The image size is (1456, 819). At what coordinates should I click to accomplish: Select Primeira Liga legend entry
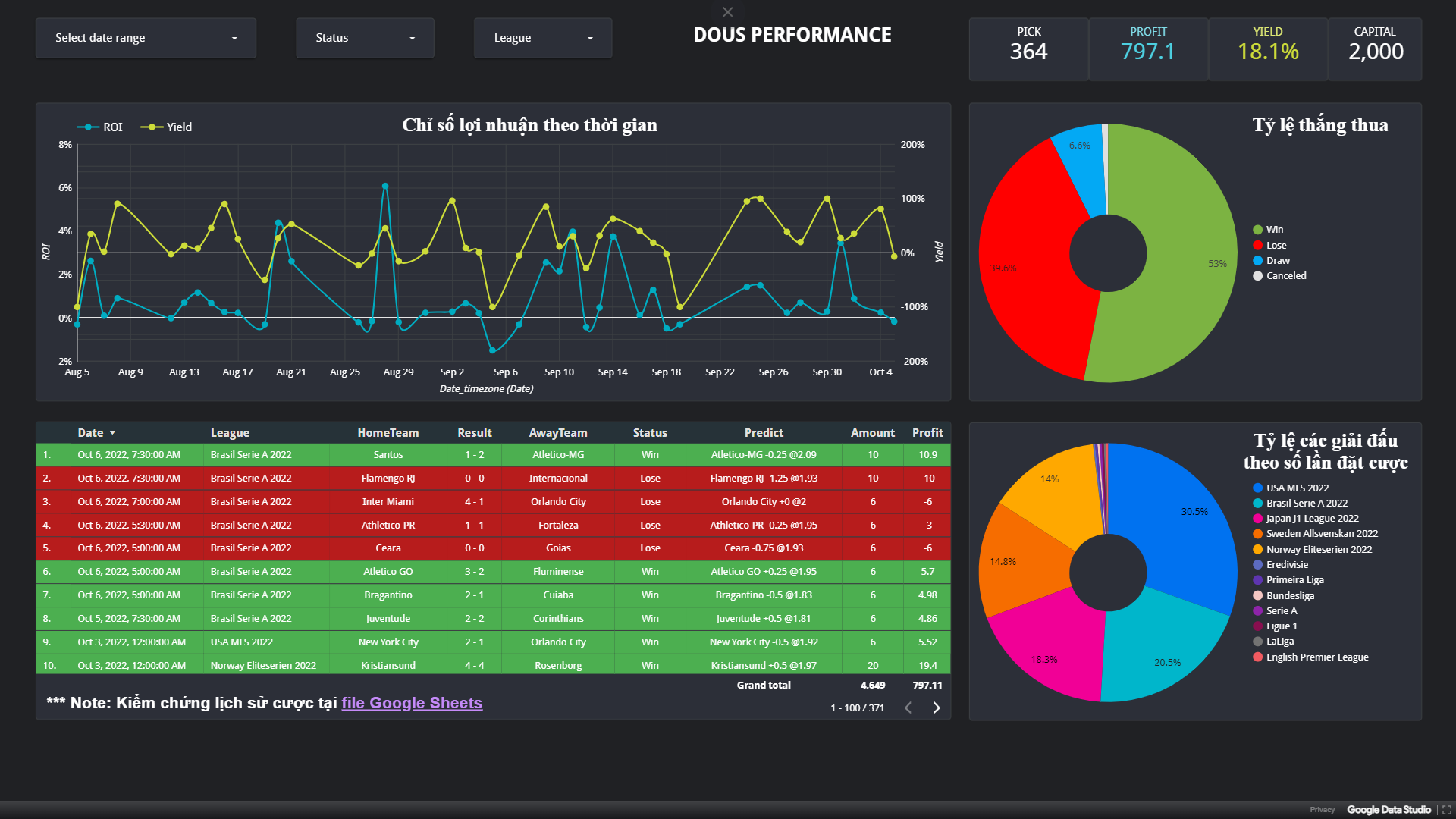click(x=1288, y=580)
